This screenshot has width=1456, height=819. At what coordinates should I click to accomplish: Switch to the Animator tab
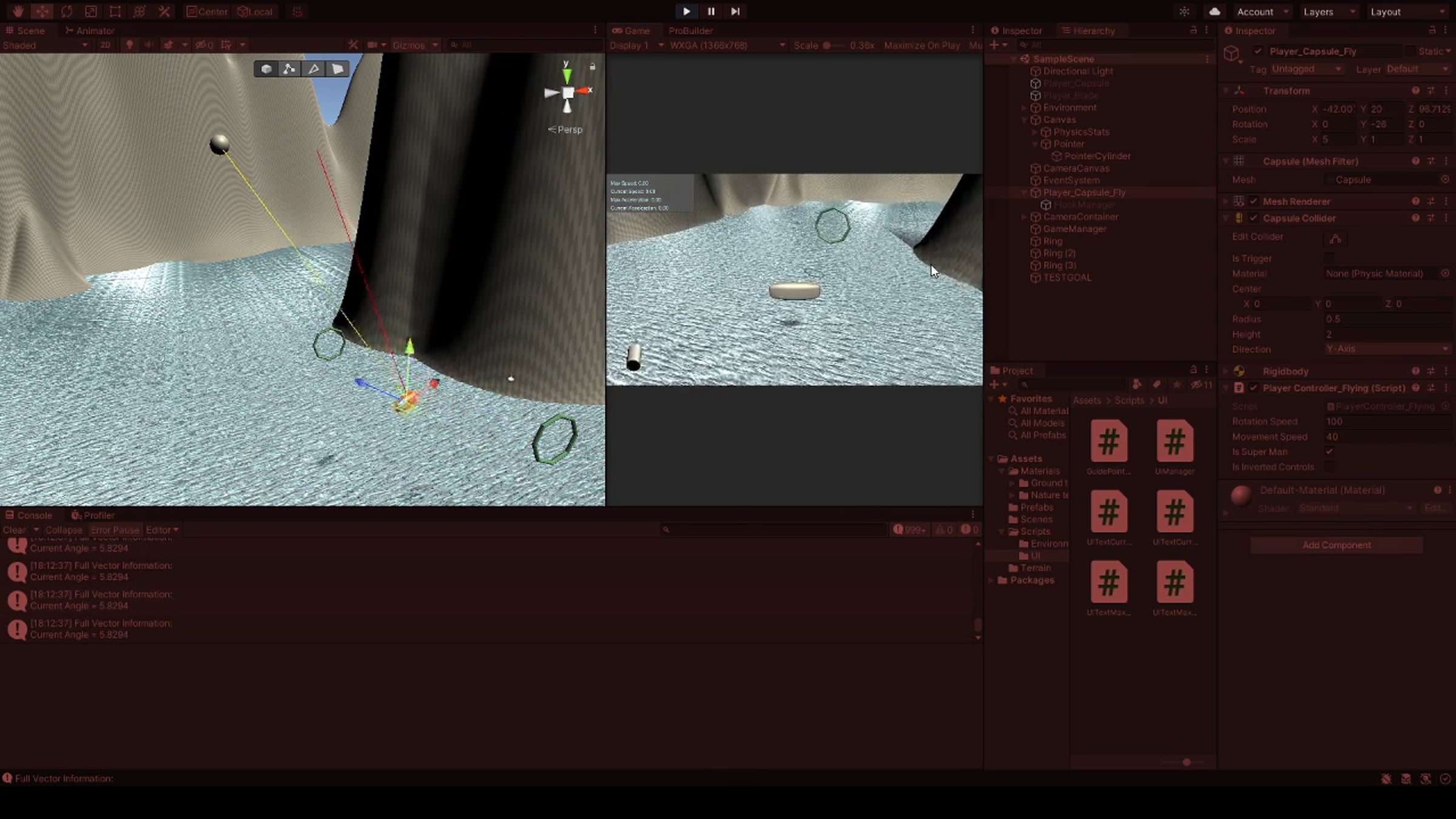coord(90,30)
